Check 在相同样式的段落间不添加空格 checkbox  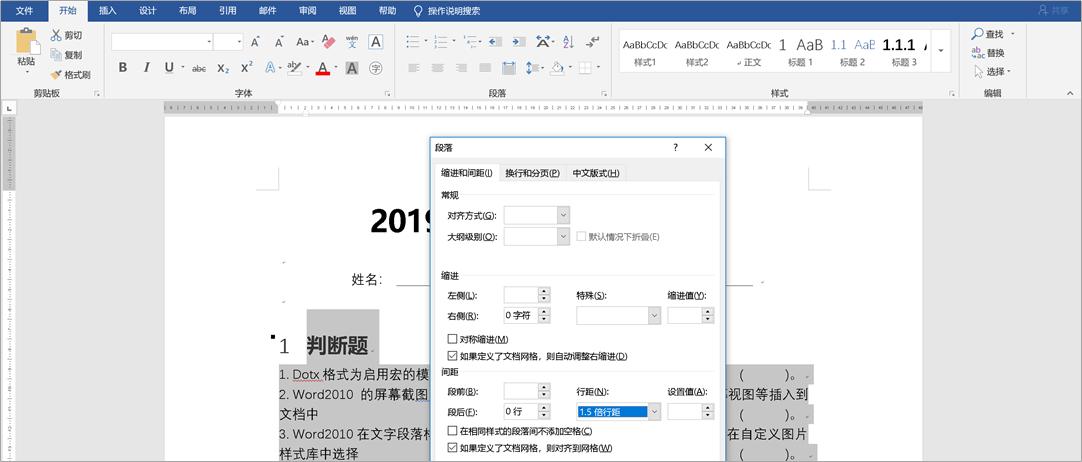tap(453, 431)
